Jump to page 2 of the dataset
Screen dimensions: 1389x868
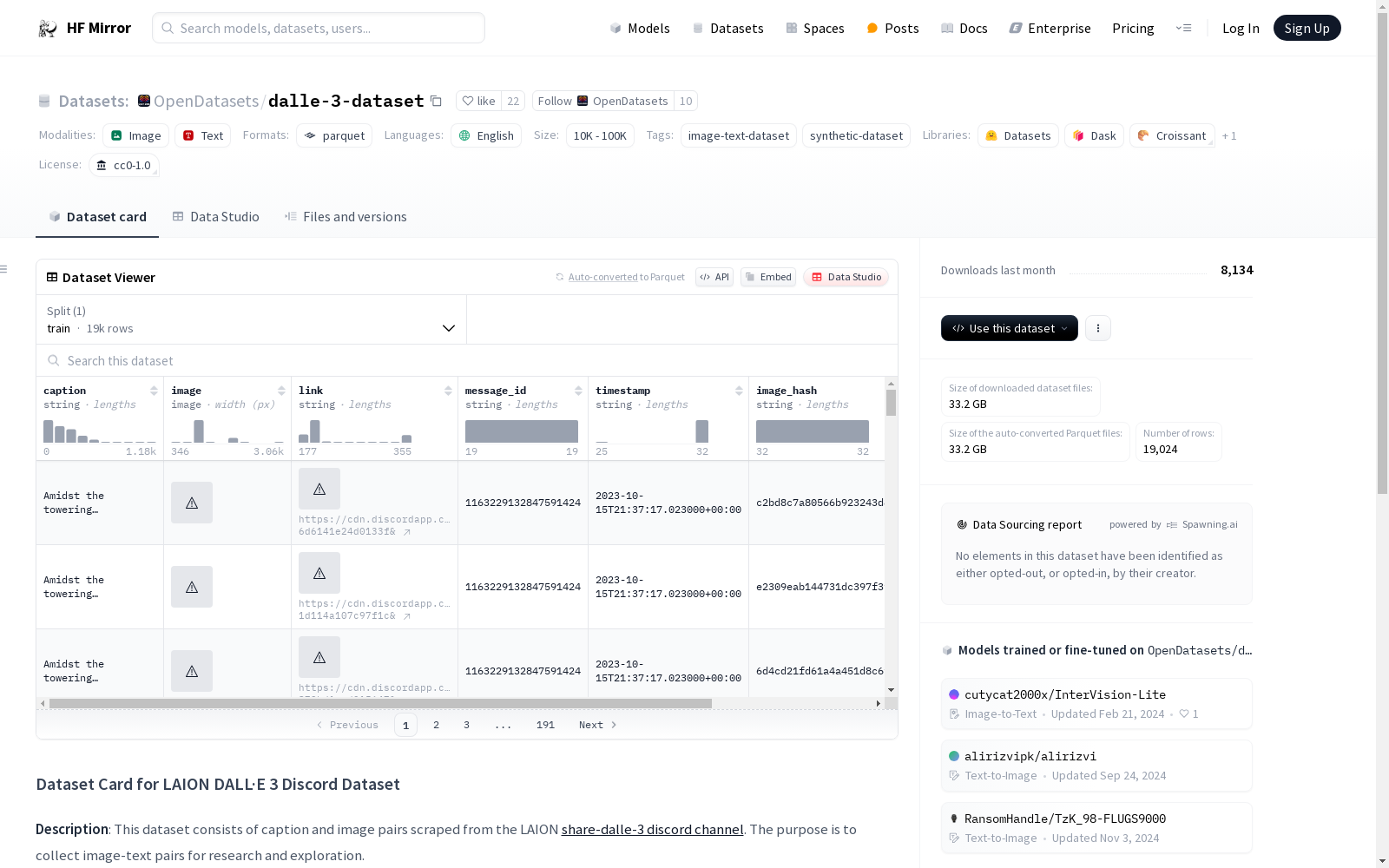point(436,725)
